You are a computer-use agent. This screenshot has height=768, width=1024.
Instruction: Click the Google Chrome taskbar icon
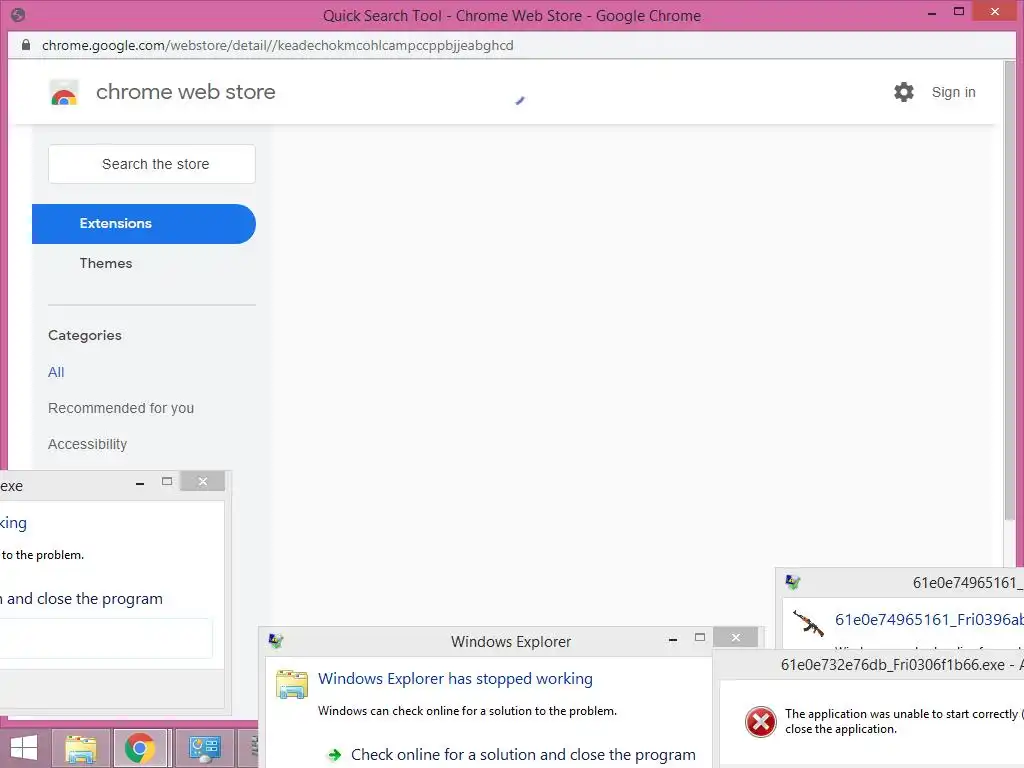coord(140,748)
